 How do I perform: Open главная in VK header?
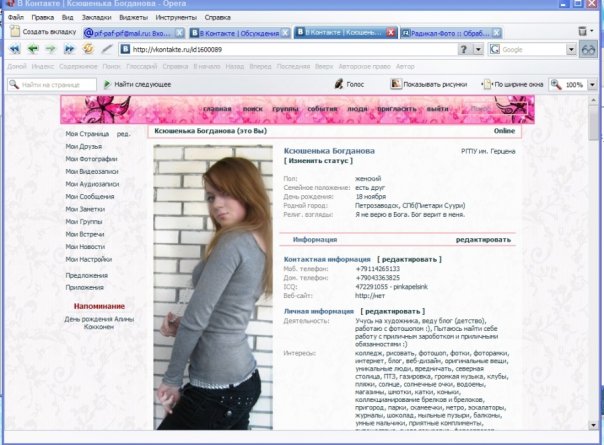[x=217, y=109]
